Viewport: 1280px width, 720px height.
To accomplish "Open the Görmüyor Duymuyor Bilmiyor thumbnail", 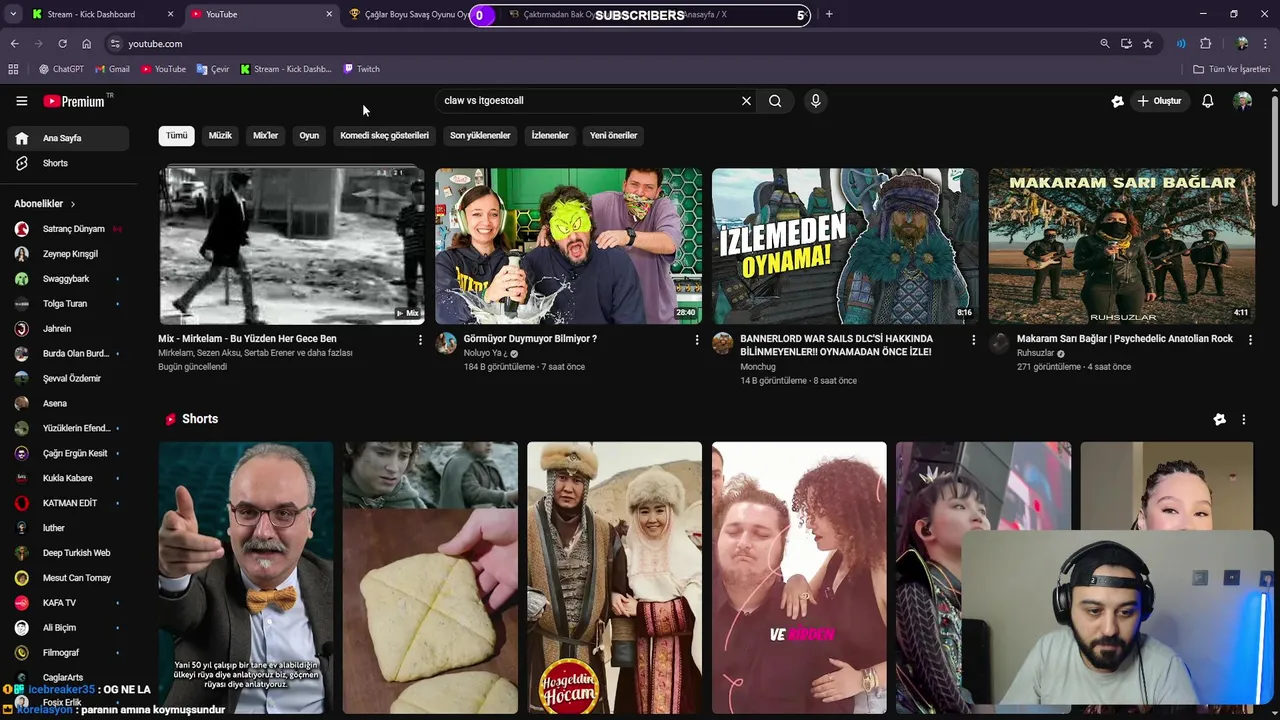I will click(x=568, y=246).
